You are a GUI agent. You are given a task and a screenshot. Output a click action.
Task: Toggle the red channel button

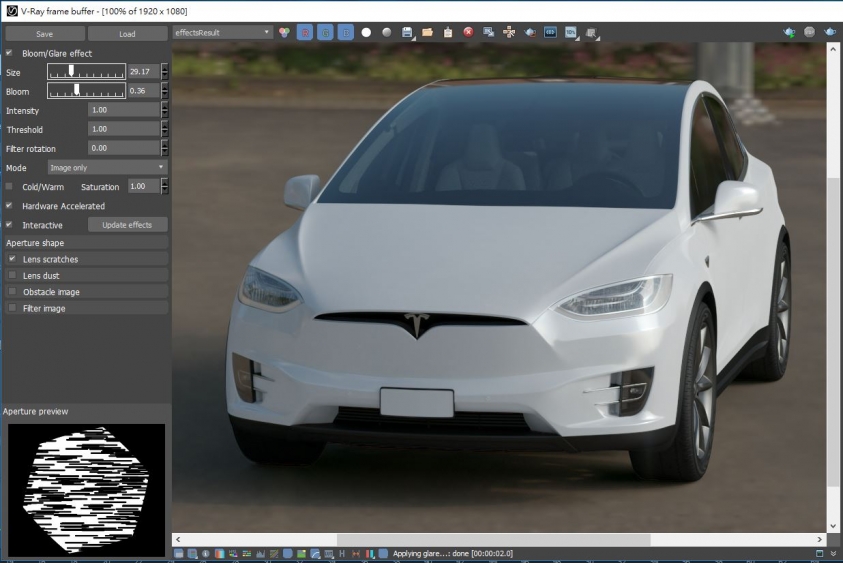pos(305,32)
